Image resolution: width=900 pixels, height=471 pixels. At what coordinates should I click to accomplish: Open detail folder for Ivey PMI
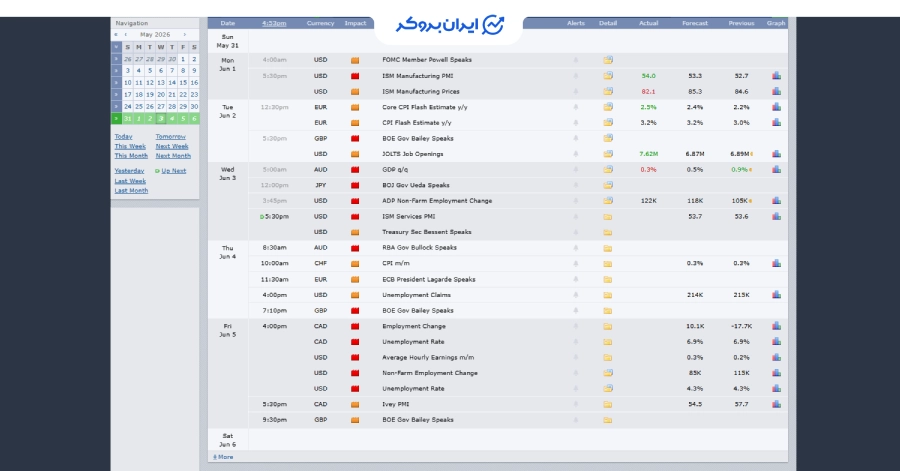pos(608,404)
